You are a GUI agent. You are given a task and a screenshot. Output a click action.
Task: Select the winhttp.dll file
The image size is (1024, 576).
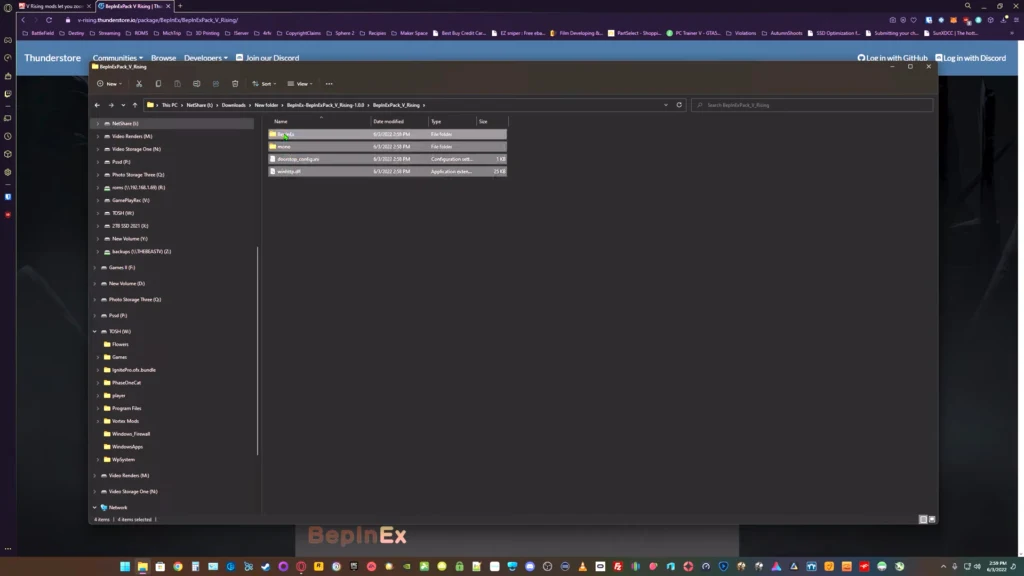387,172
